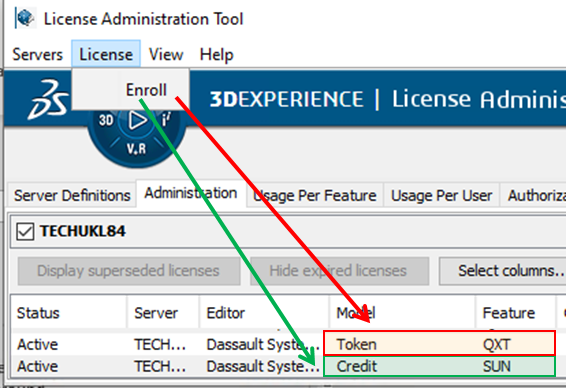Open the Servers menu
The image size is (566, 388).
click(38, 55)
